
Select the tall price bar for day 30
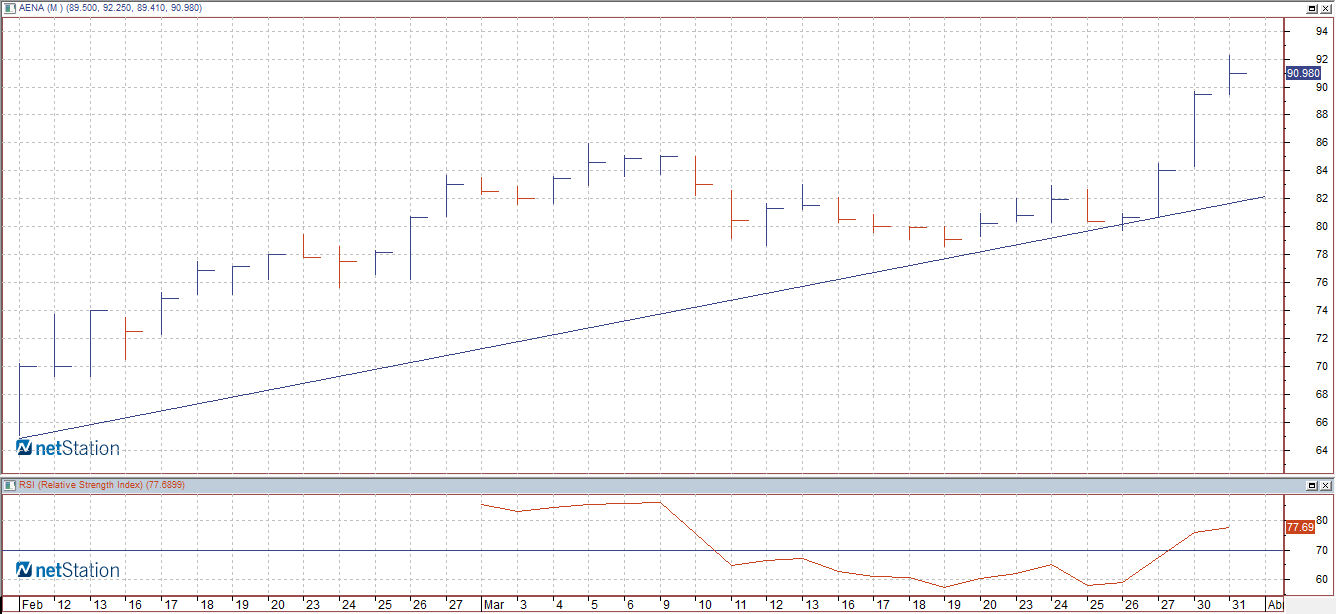[1195, 130]
